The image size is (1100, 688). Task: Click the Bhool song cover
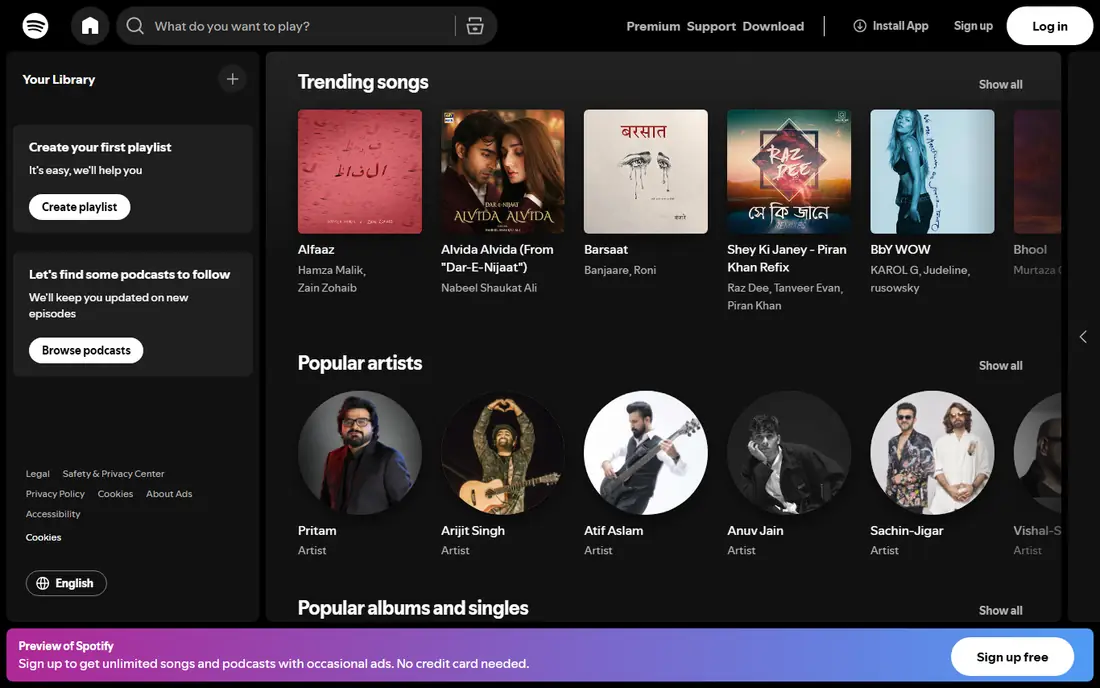(1038, 171)
